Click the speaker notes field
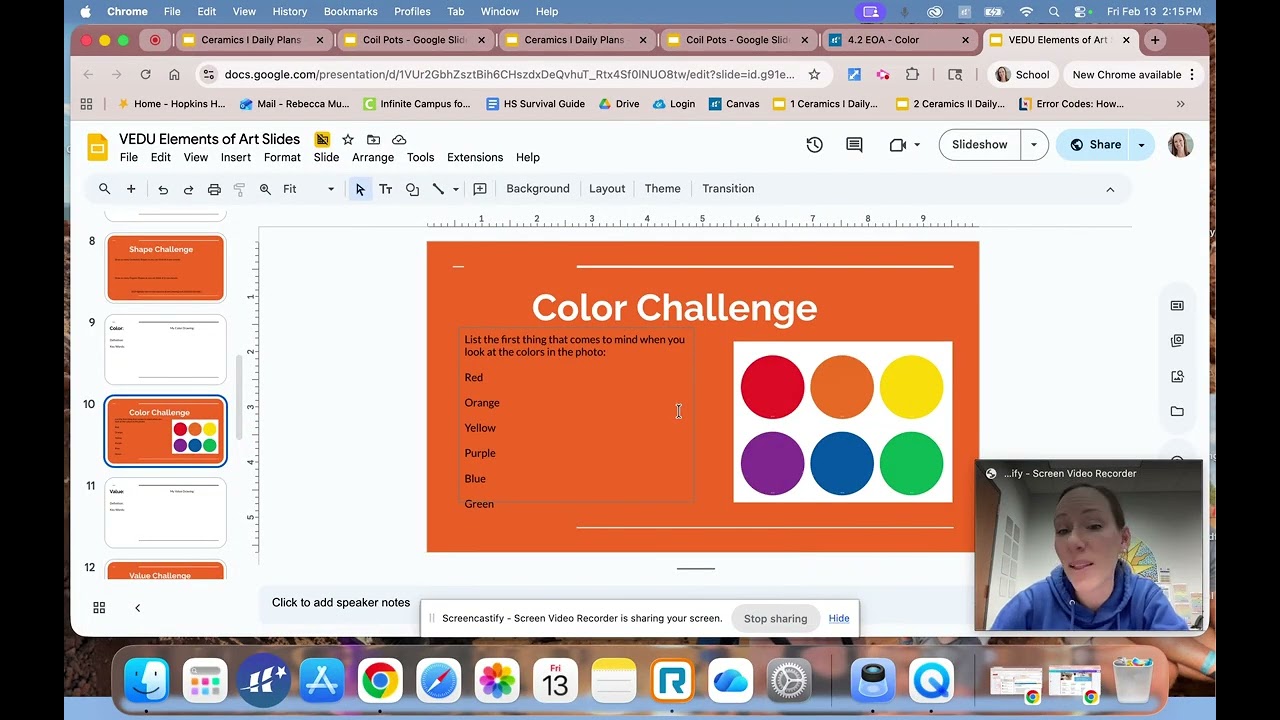 coord(340,603)
